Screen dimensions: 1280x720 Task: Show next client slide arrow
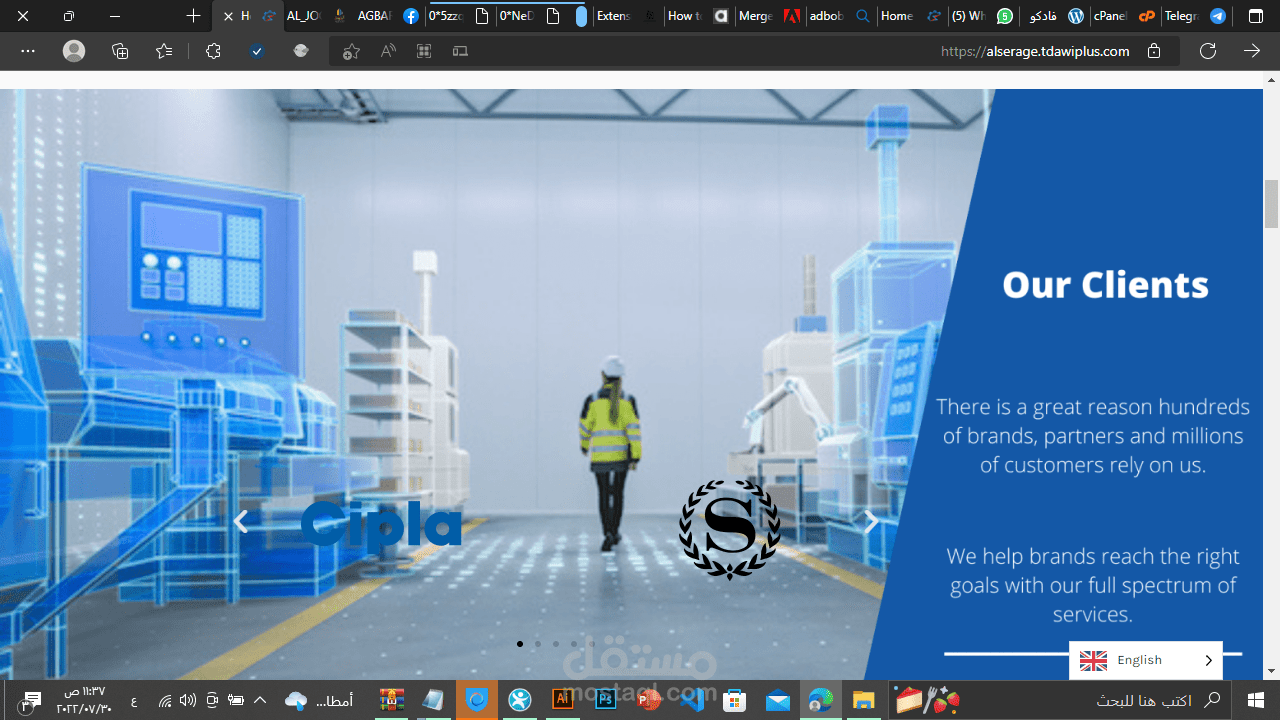871,521
